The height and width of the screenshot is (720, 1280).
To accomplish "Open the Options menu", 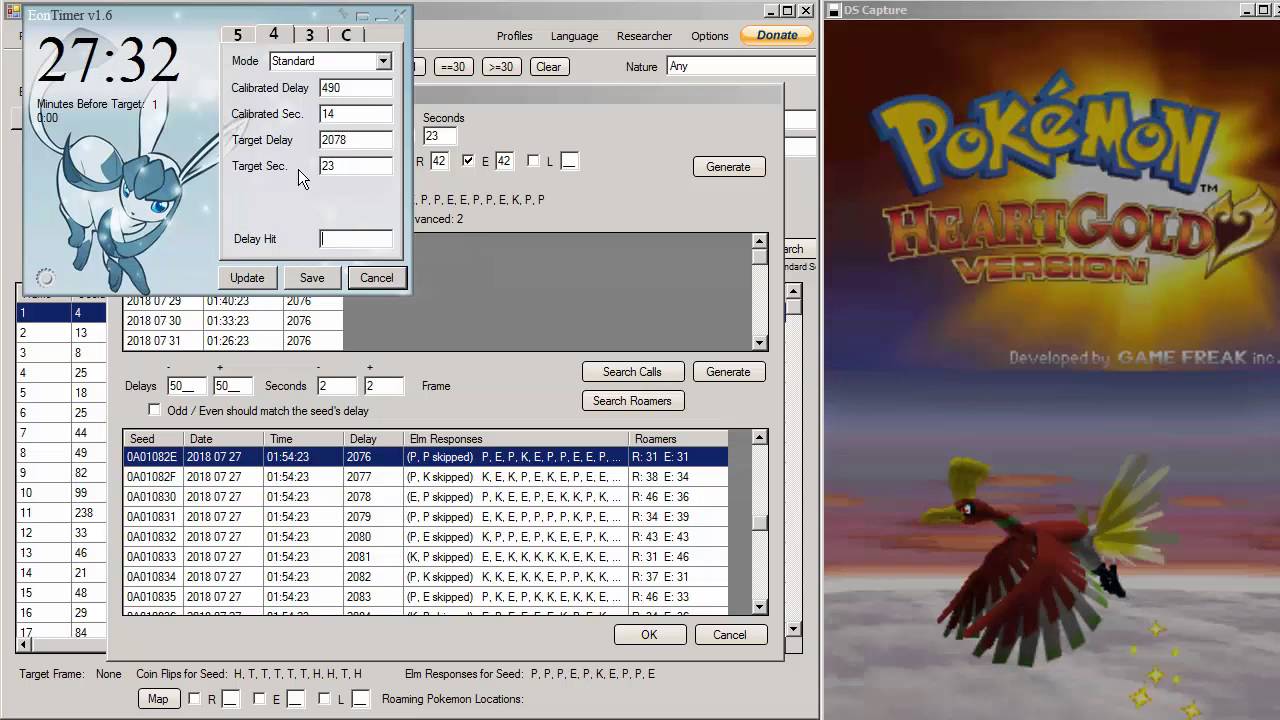I will click(709, 36).
